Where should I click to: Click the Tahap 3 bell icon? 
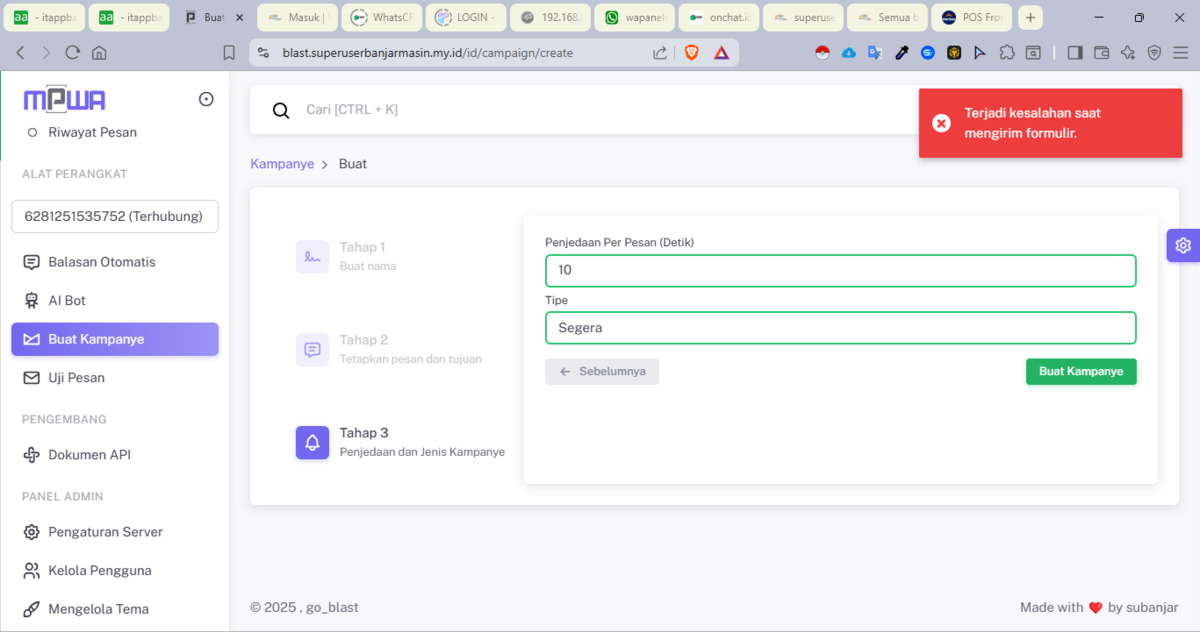click(x=312, y=442)
